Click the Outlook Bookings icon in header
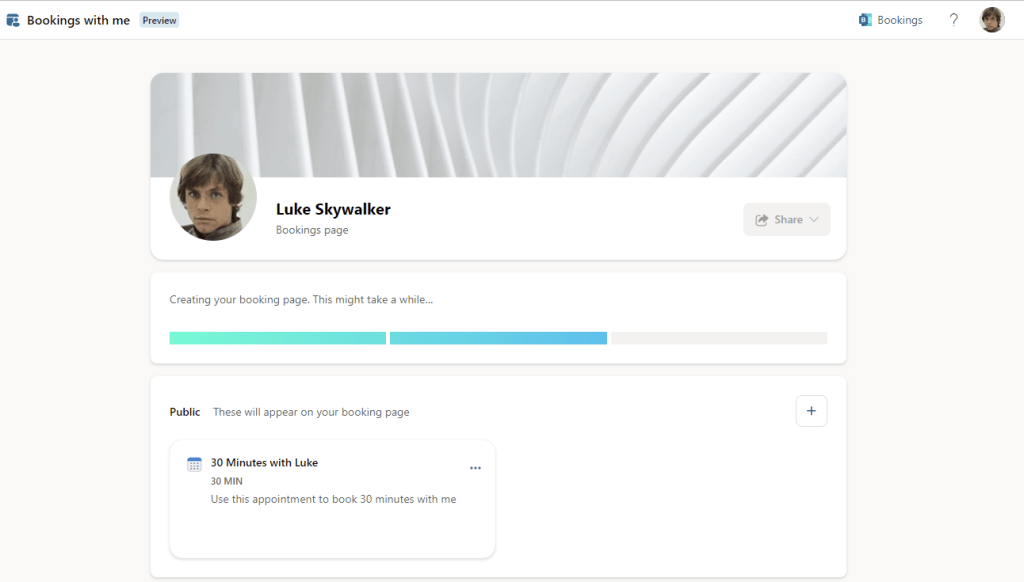Viewport: 1024px width, 582px height. [865, 20]
